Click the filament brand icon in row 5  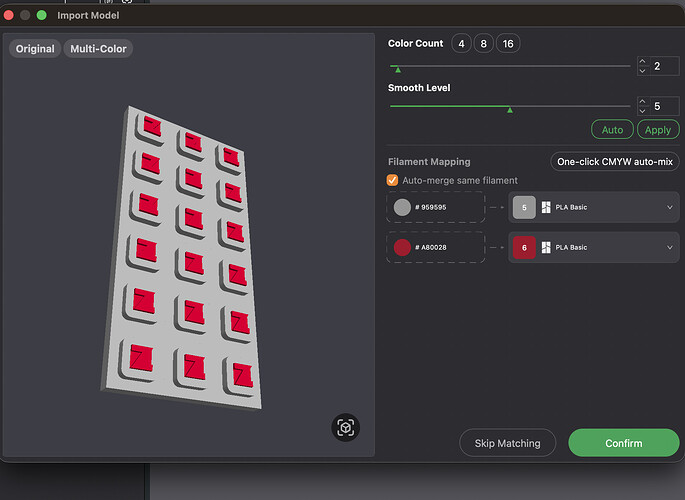(546, 207)
